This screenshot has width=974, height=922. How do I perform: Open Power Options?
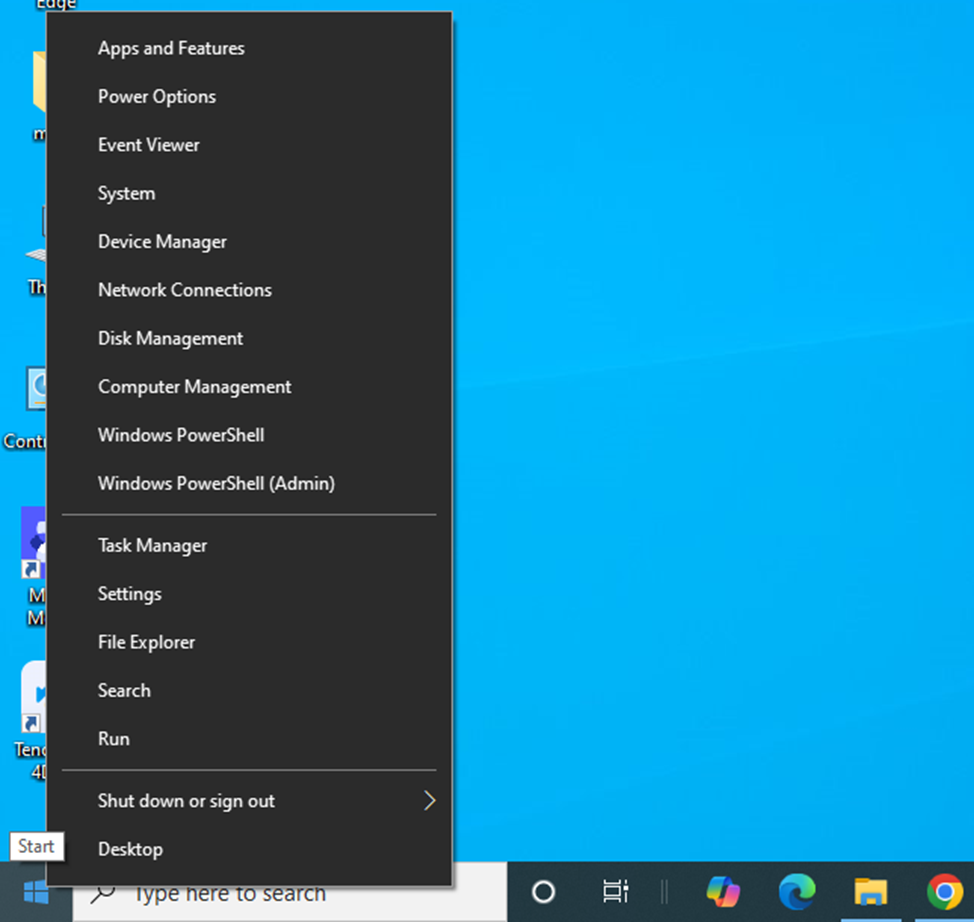(x=157, y=97)
